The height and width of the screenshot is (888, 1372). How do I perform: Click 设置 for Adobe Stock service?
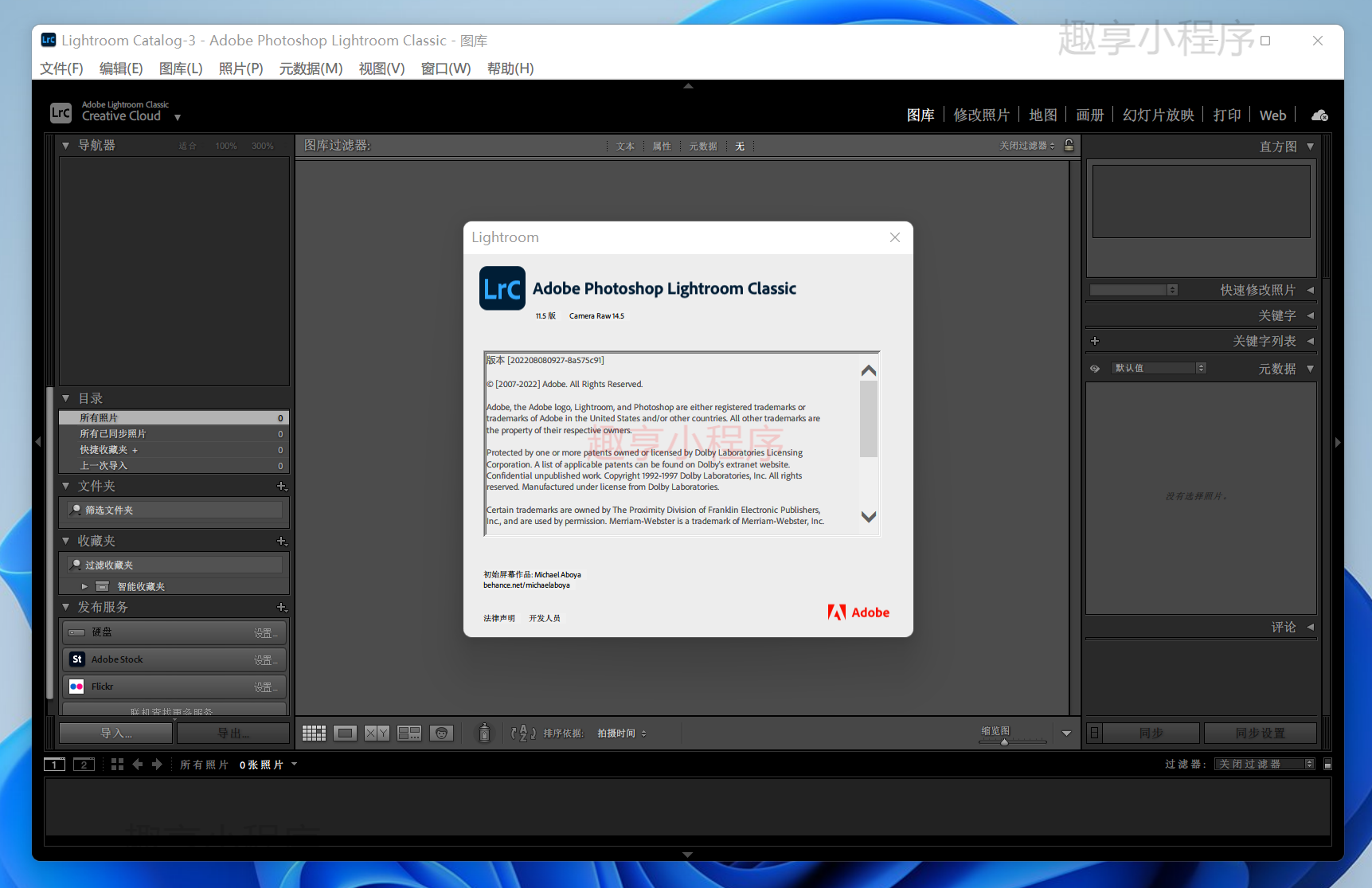coord(265,660)
